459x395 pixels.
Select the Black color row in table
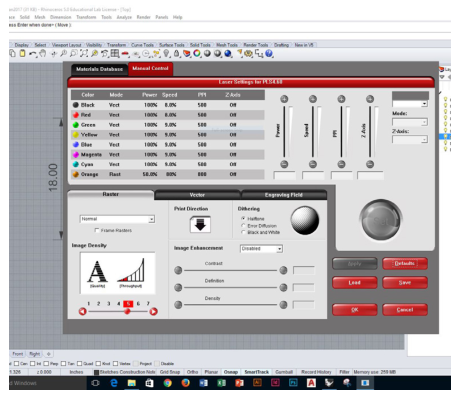pyautogui.click(x=168, y=105)
